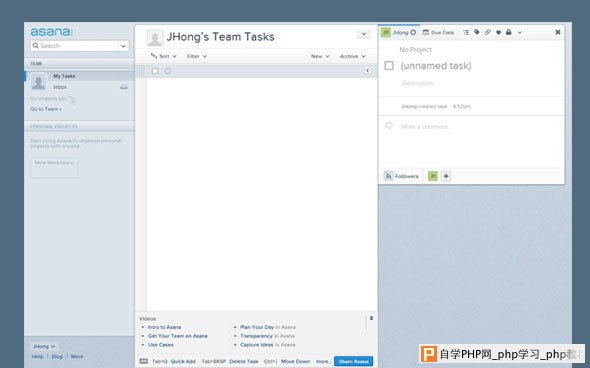Open Inbox in the sidebar
This screenshot has height=368, width=590.
coord(60,87)
